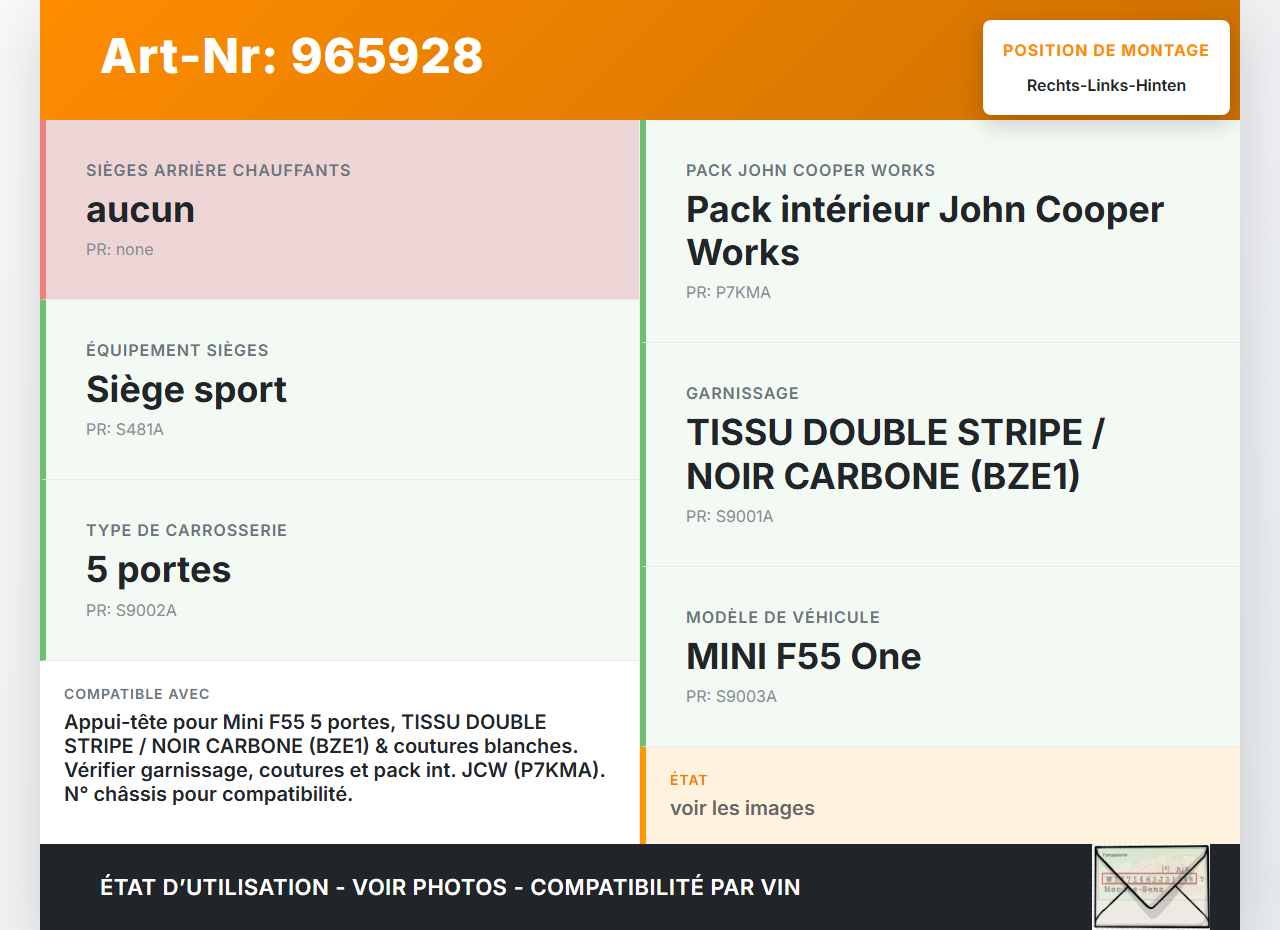Screen dimensions: 1280x930
Task: Click the PR: S9003A code
Action: point(731,697)
